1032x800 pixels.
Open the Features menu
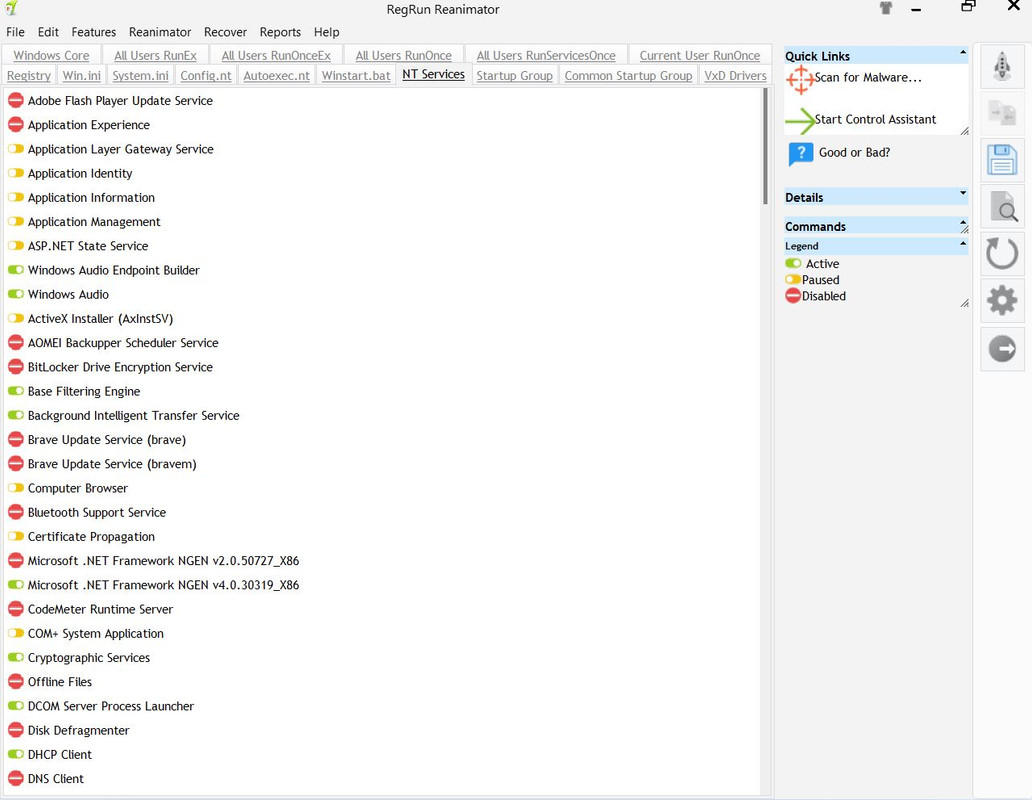(x=93, y=32)
